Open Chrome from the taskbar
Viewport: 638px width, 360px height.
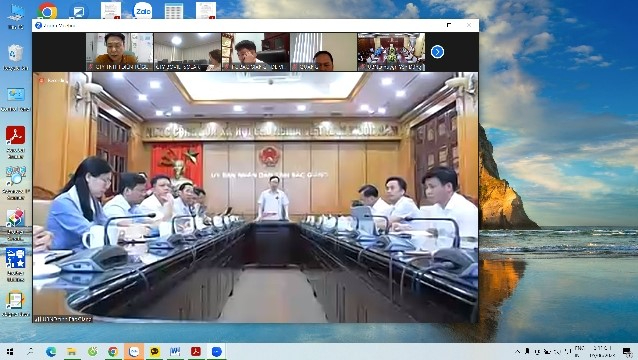pos(113,352)
